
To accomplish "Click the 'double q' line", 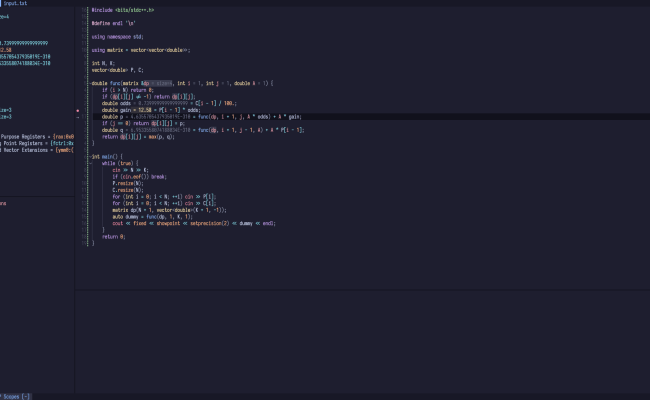I will [203, 130].
